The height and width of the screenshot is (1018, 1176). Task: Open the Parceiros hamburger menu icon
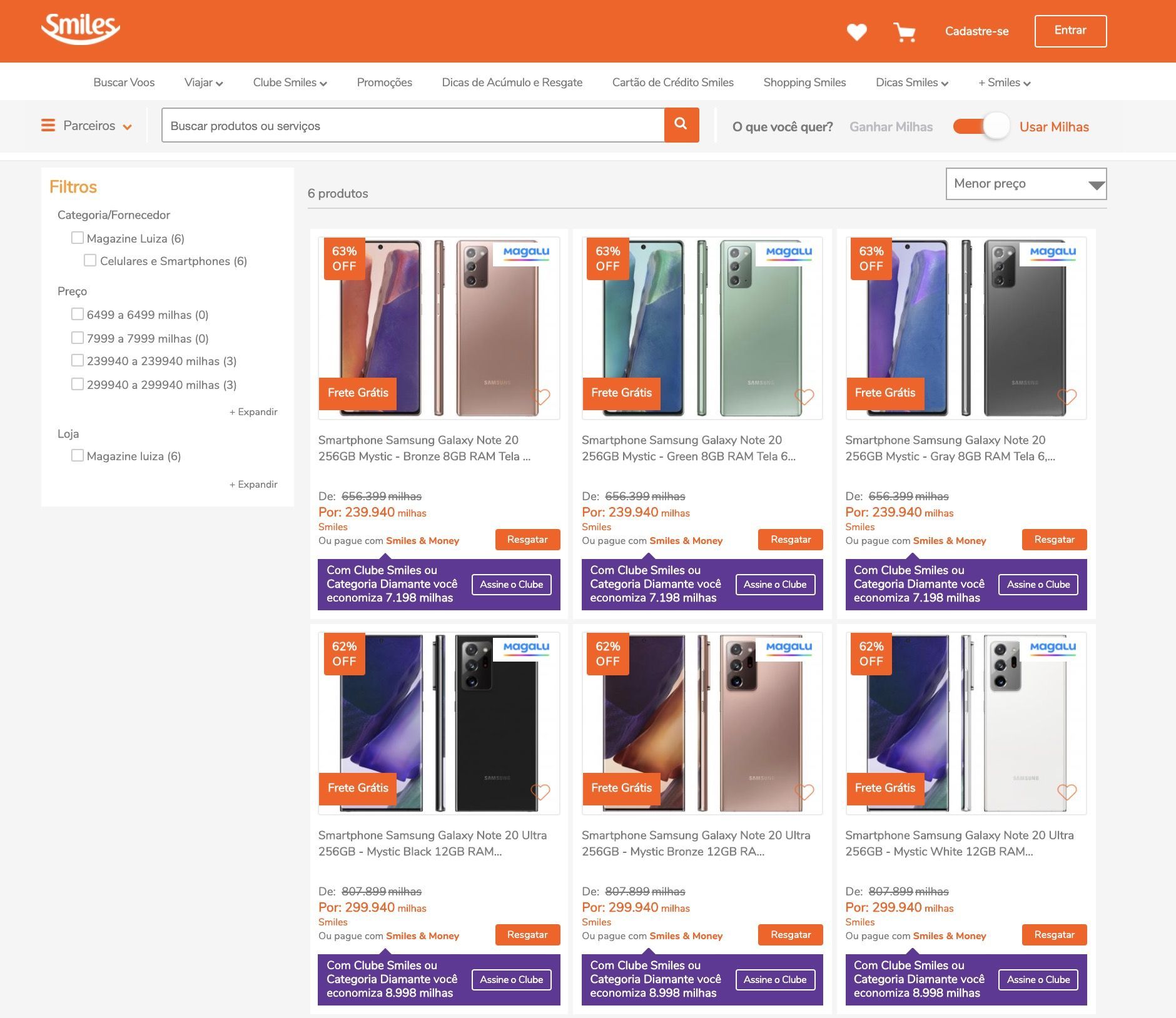48,126
